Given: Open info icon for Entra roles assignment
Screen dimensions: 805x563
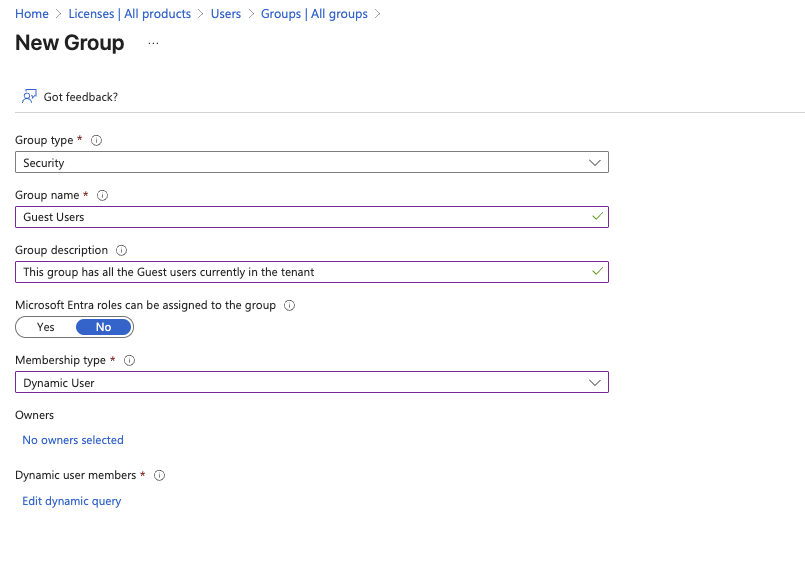Looking at the screenshot, I should (x=290, y=305).
